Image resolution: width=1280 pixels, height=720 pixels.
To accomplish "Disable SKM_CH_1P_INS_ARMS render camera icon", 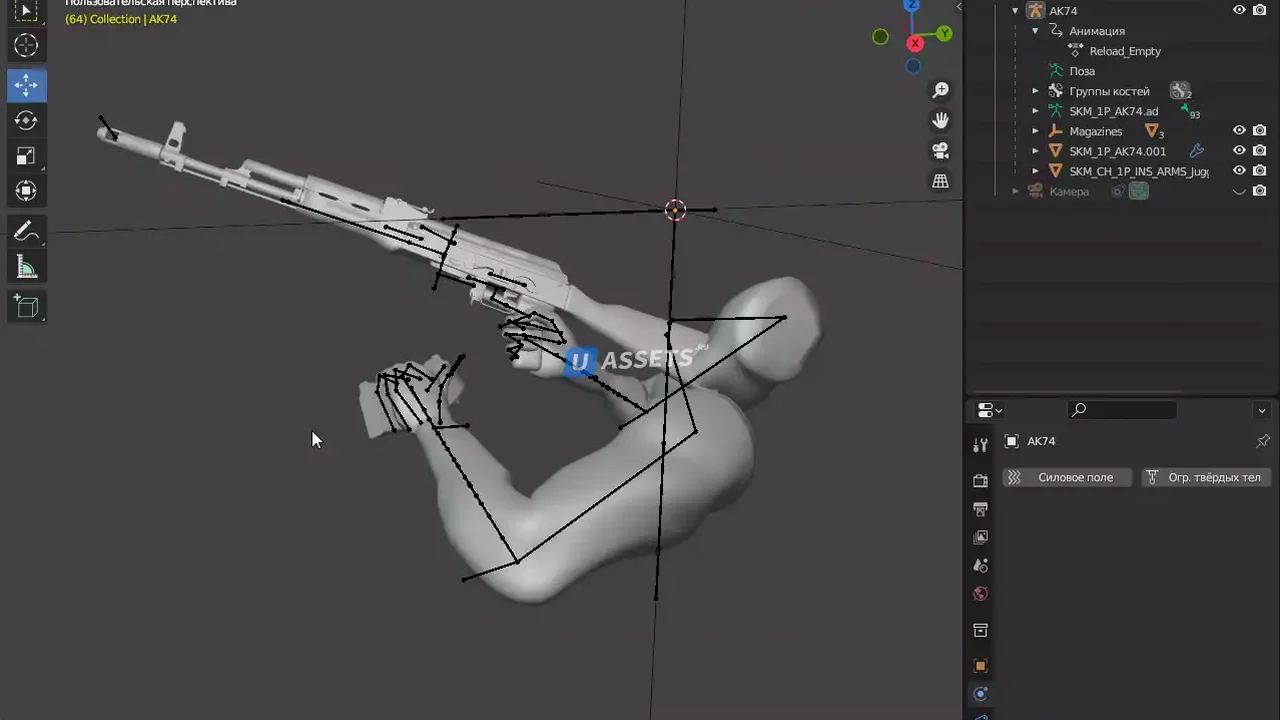I will click(1259, 170).
